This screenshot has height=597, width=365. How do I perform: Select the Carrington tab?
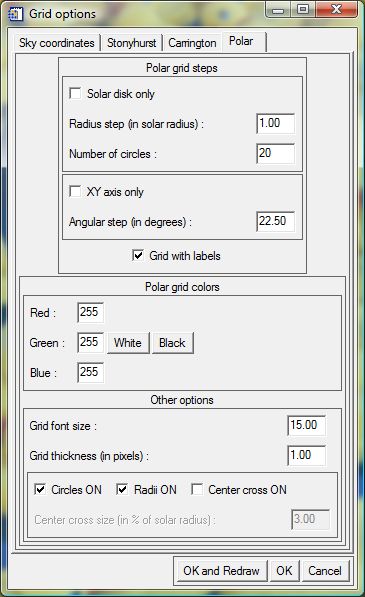[x=192, y=43]
